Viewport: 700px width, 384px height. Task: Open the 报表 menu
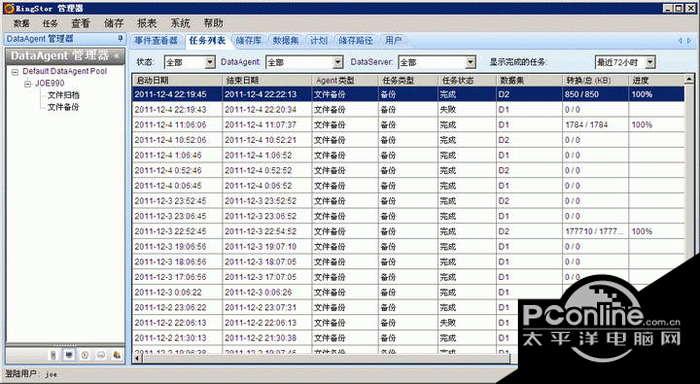[x=147, y=23]
